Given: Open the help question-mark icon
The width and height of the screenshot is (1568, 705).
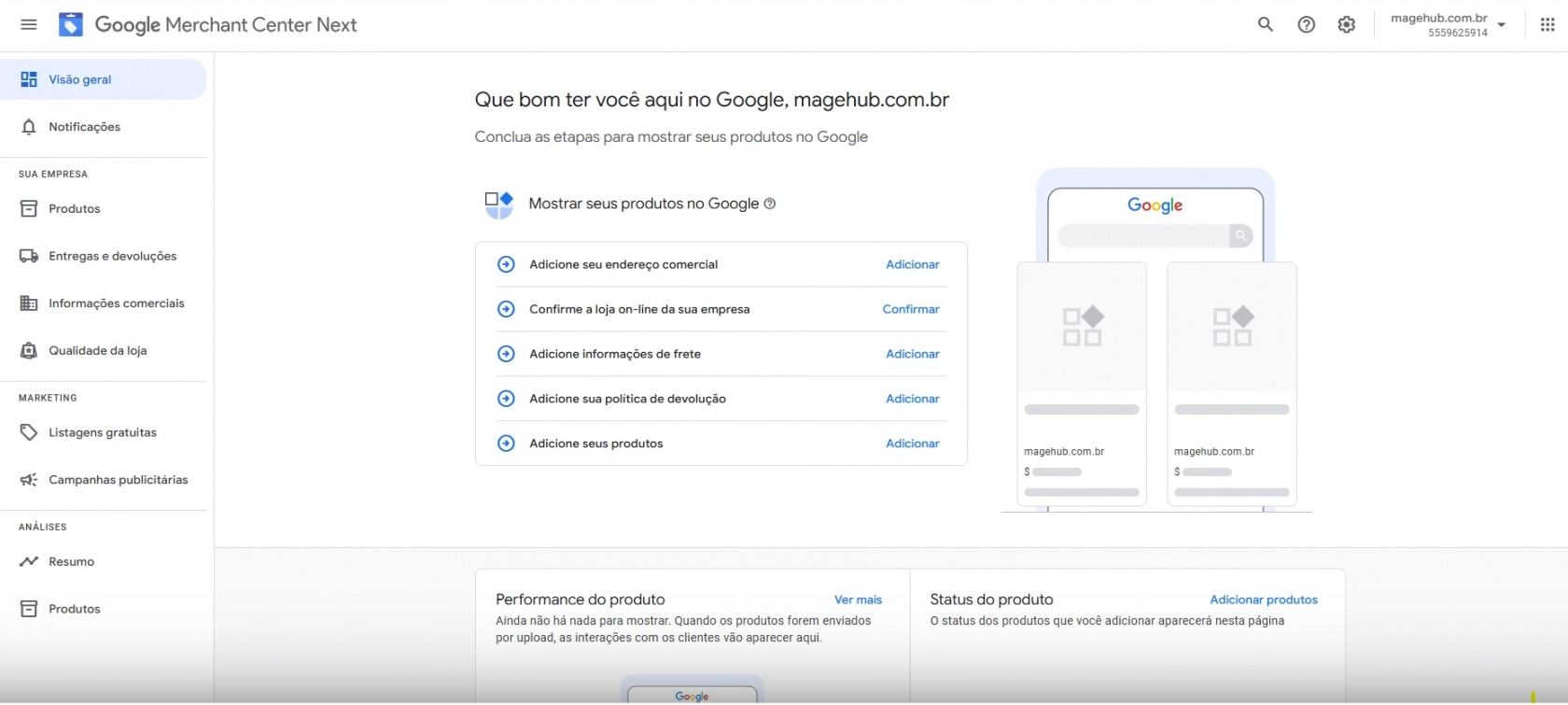Looking at the screenshot, I should click(1307, 24).
